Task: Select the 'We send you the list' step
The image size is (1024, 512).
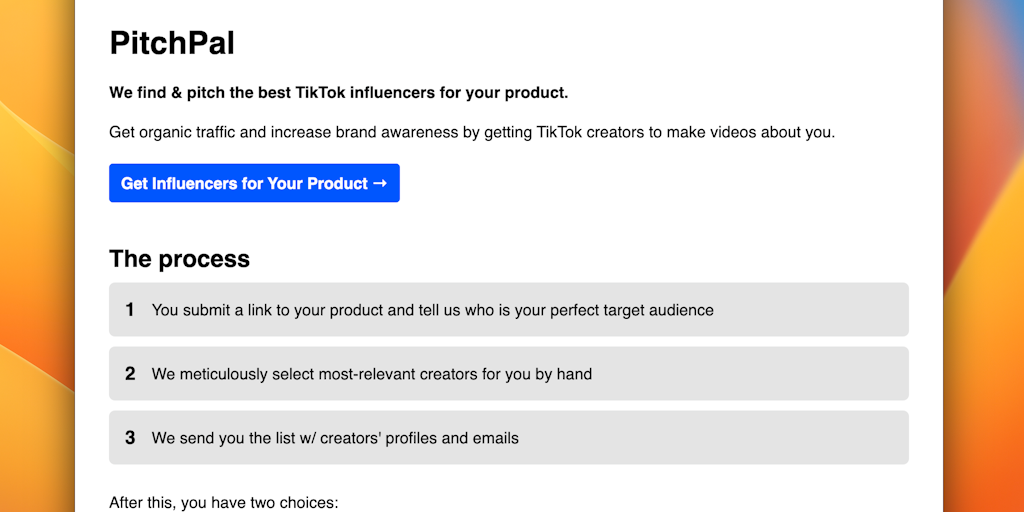Action: point(335,438)
